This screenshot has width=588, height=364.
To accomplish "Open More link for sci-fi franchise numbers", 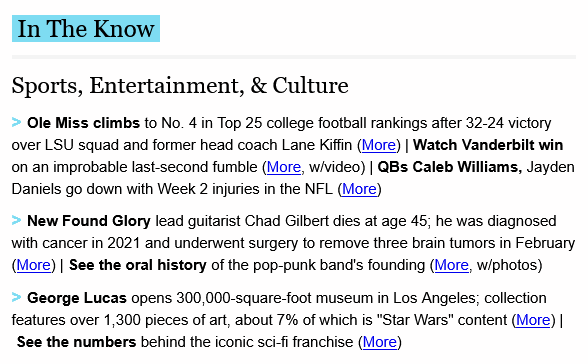I will (x=380, y=342).
